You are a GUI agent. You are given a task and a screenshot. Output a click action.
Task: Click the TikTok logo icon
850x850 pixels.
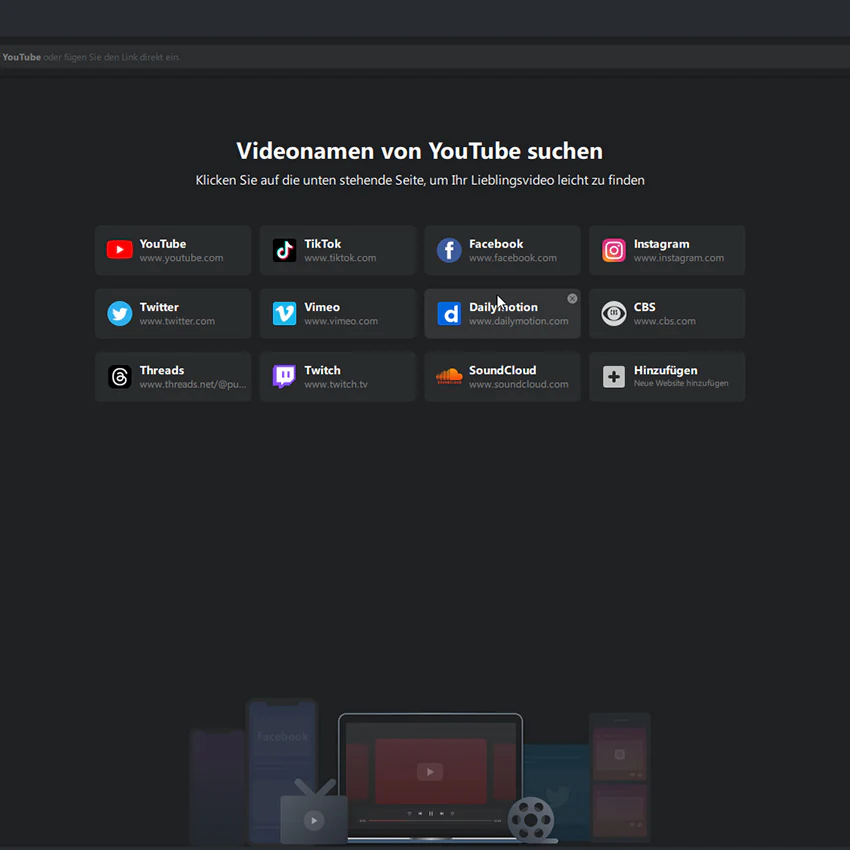(284, 250)
